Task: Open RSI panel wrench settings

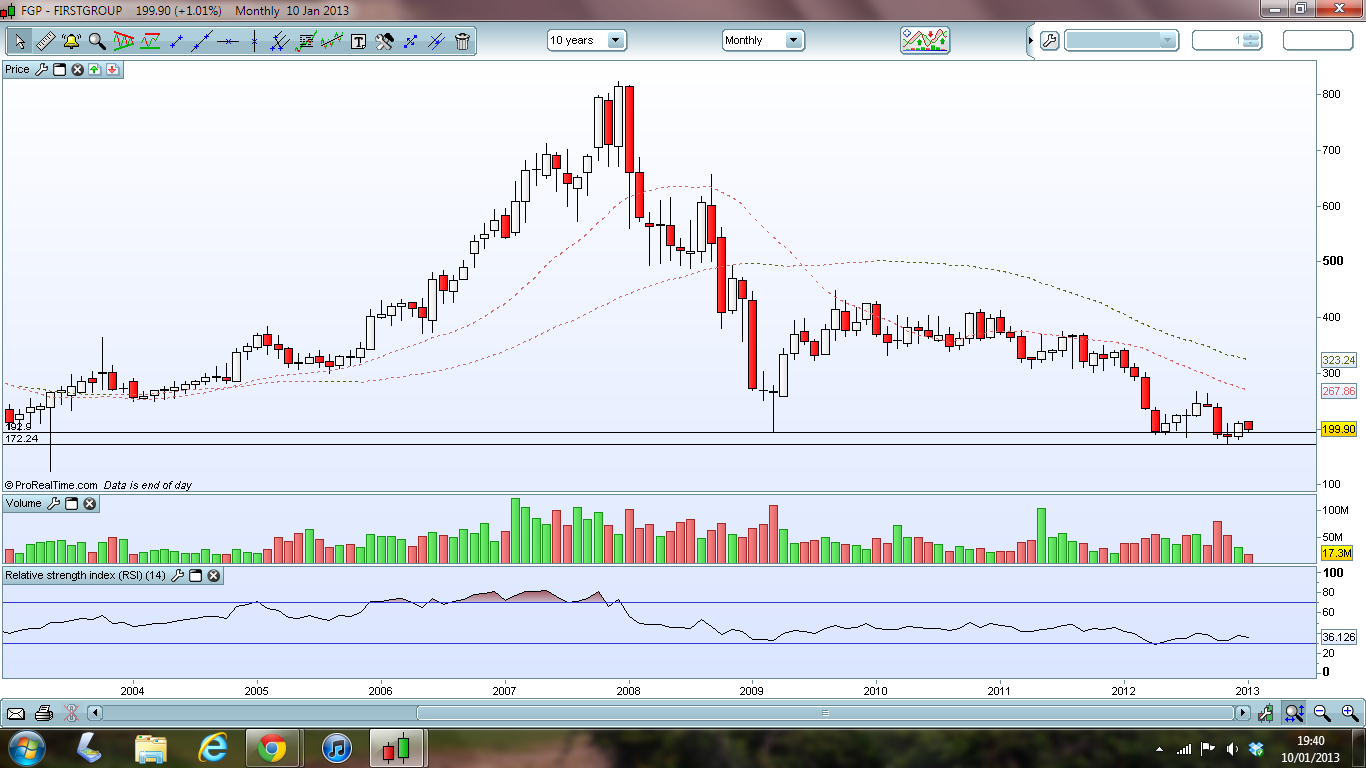Action: coord(178,576)
